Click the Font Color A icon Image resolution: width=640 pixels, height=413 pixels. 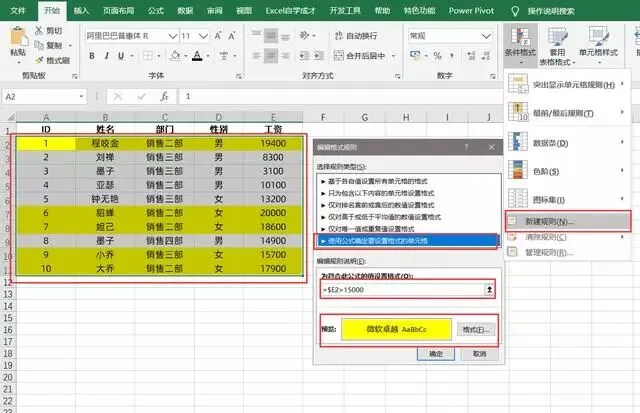[x=197, y=56]
